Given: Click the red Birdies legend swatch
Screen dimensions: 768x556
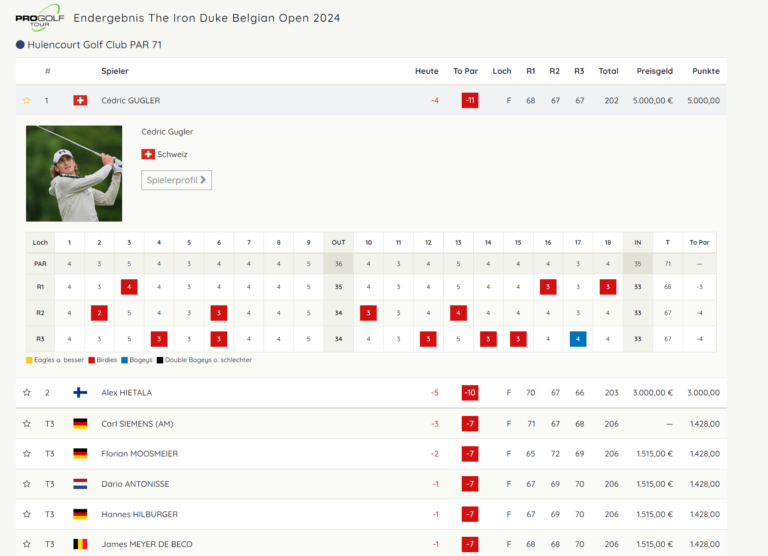Looking at the screenshot, I should coord(92,360).
